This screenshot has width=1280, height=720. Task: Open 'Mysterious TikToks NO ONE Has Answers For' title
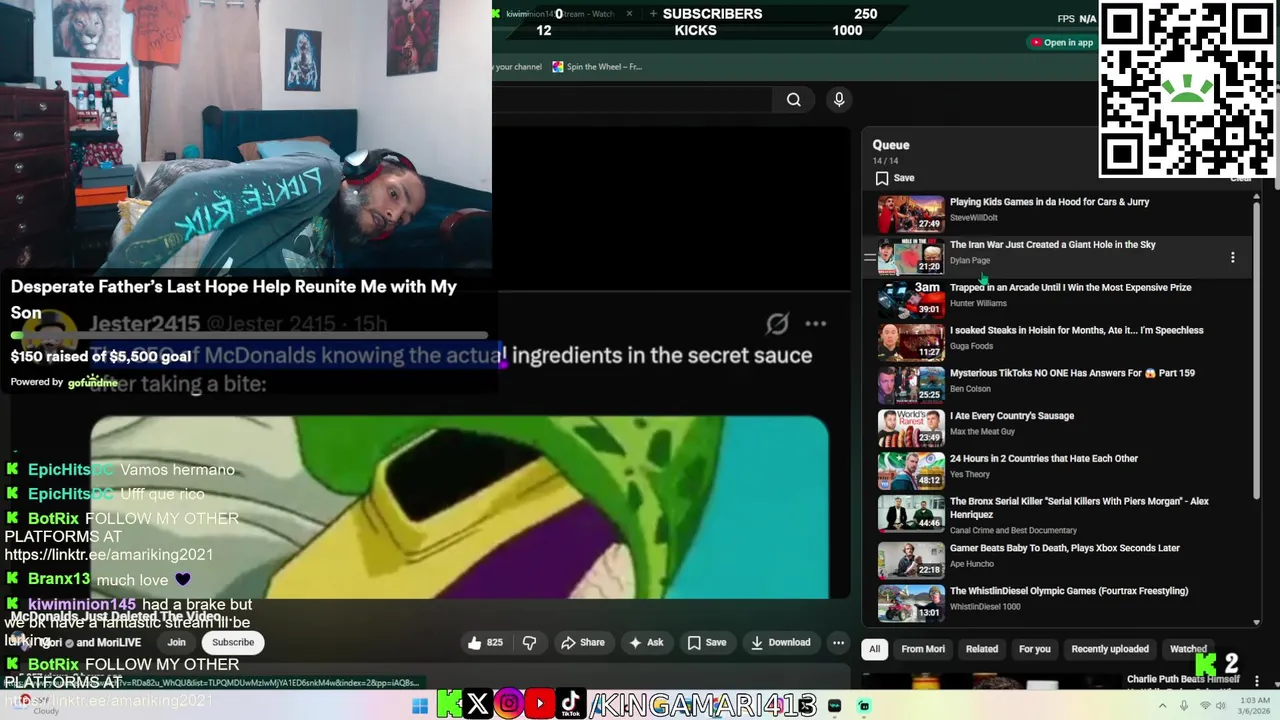point(1072,373)
